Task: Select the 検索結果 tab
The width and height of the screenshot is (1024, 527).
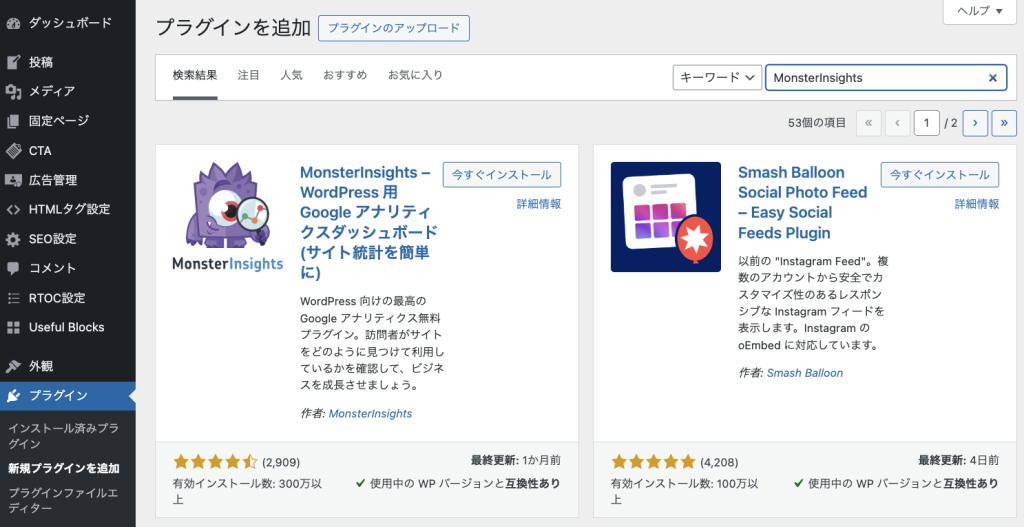Action: pos(195,75)
